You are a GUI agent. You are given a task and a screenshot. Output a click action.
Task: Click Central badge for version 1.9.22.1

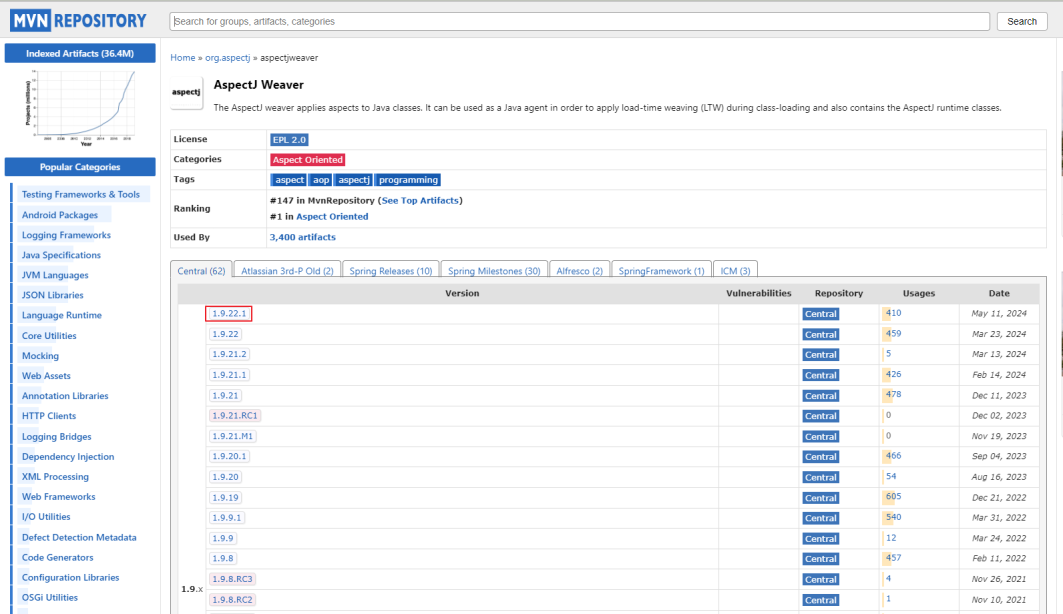(820, 314)
